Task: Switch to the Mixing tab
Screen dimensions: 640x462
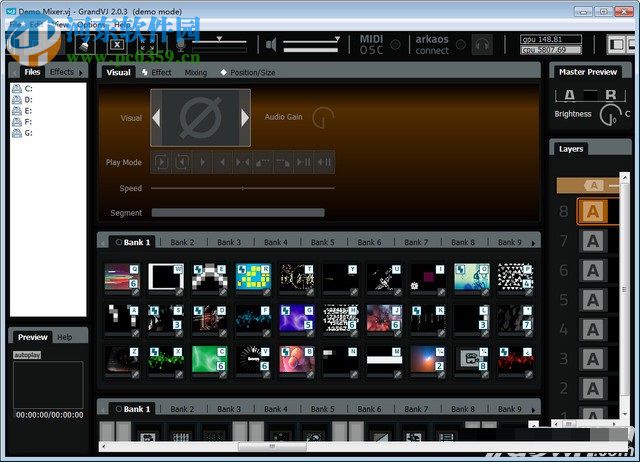Action: (x=196, y=72)
